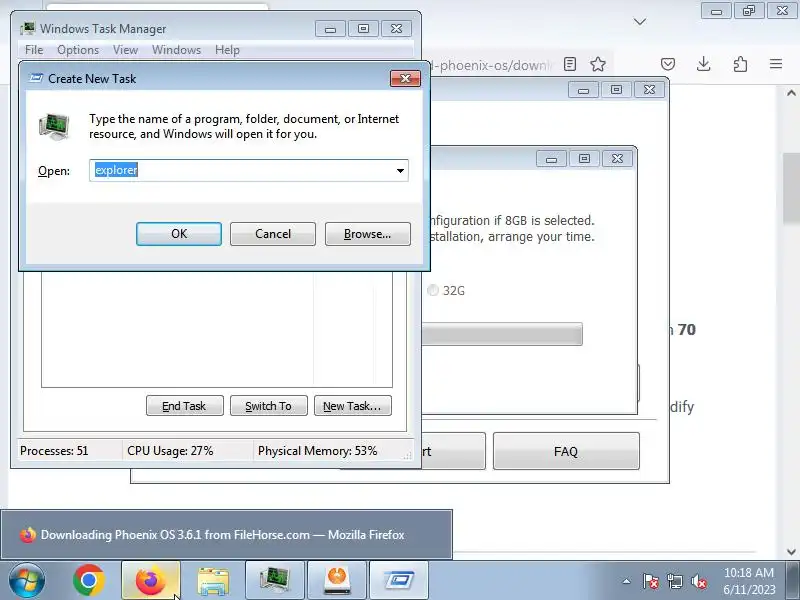Click the Browse... button
Viewport: 800px width, 600px height.
pyautogui.click(x=367, y=234)
